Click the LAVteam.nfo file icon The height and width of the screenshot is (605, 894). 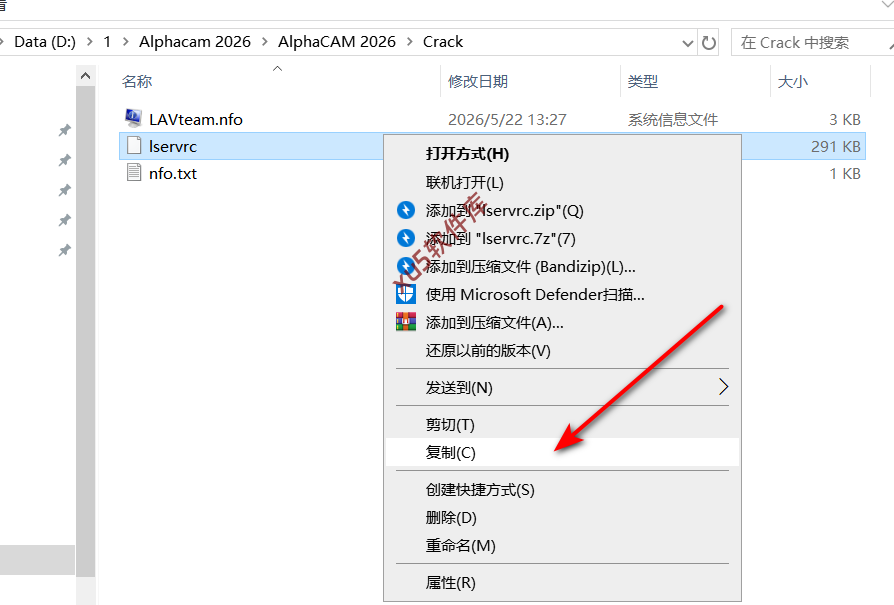(x=133, y=119)
